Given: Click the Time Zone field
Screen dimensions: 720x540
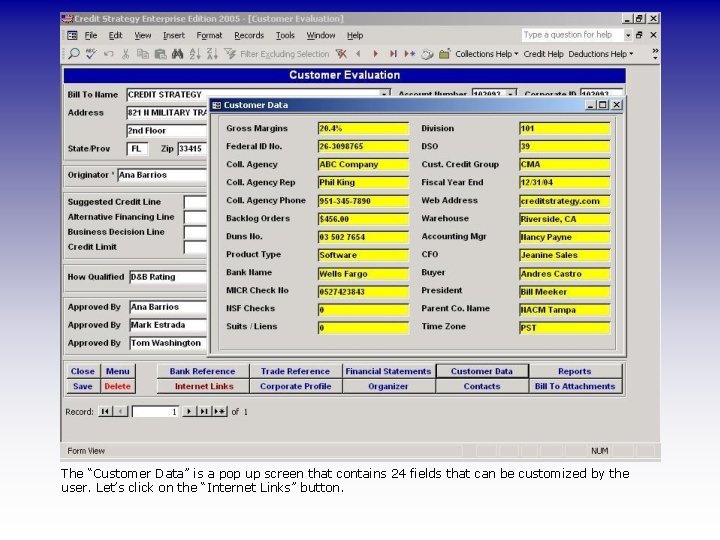Looking at the screenshot, I should [x=564, y=327].
